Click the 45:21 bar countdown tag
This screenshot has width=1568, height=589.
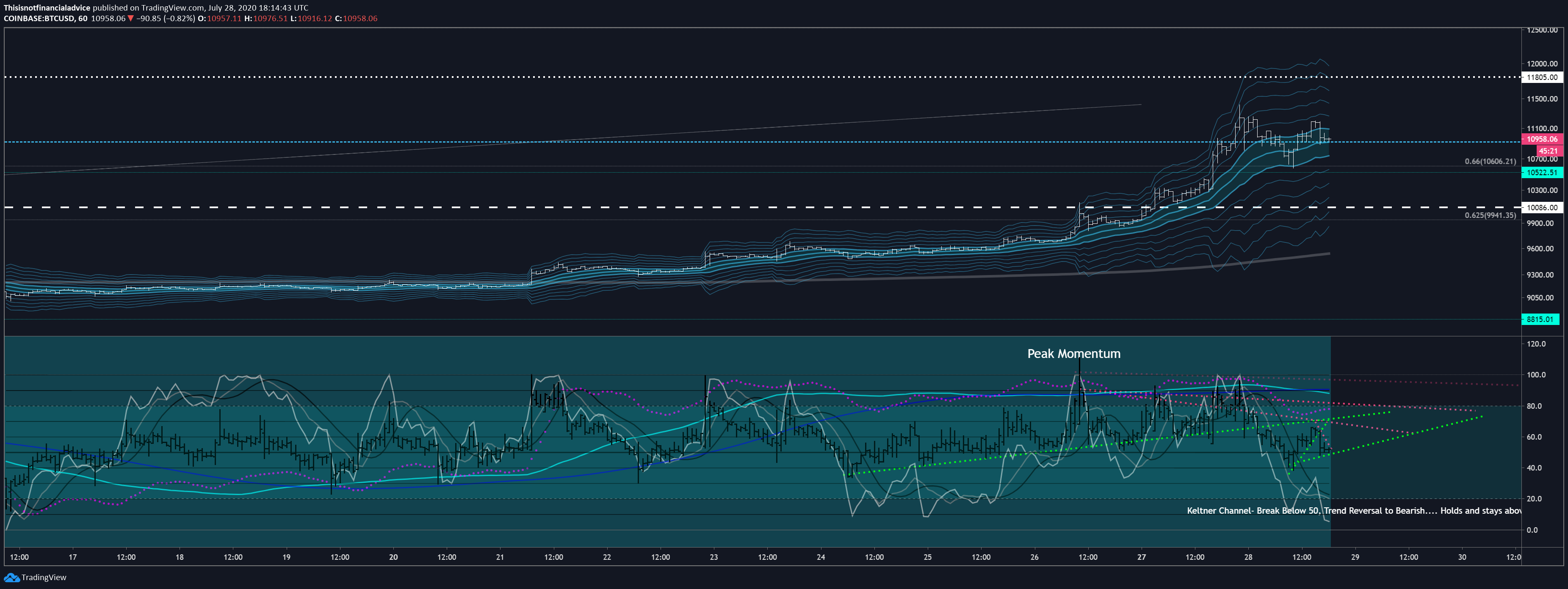[x=1548, y=151]
